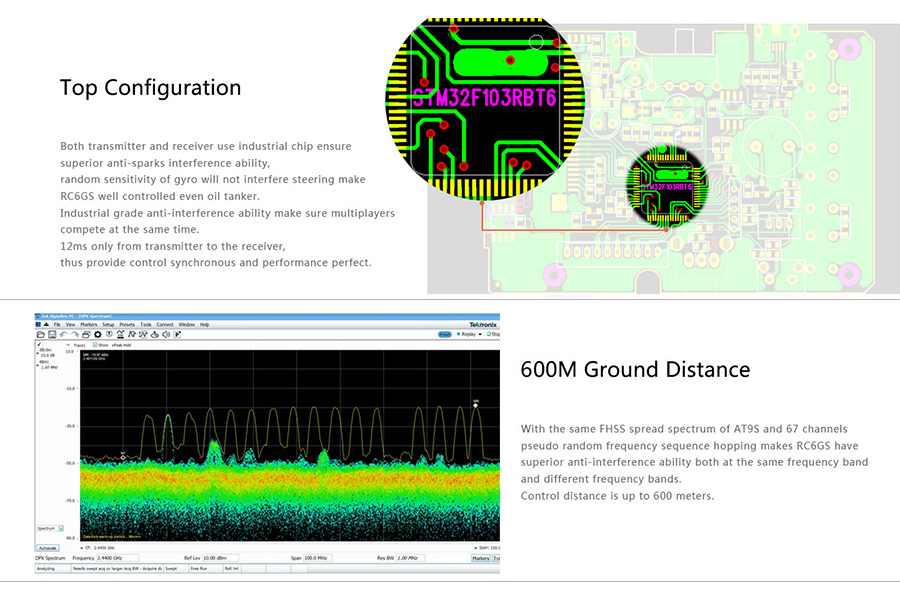
Task: Open the Setup menu
Action: tap(108, 324)
